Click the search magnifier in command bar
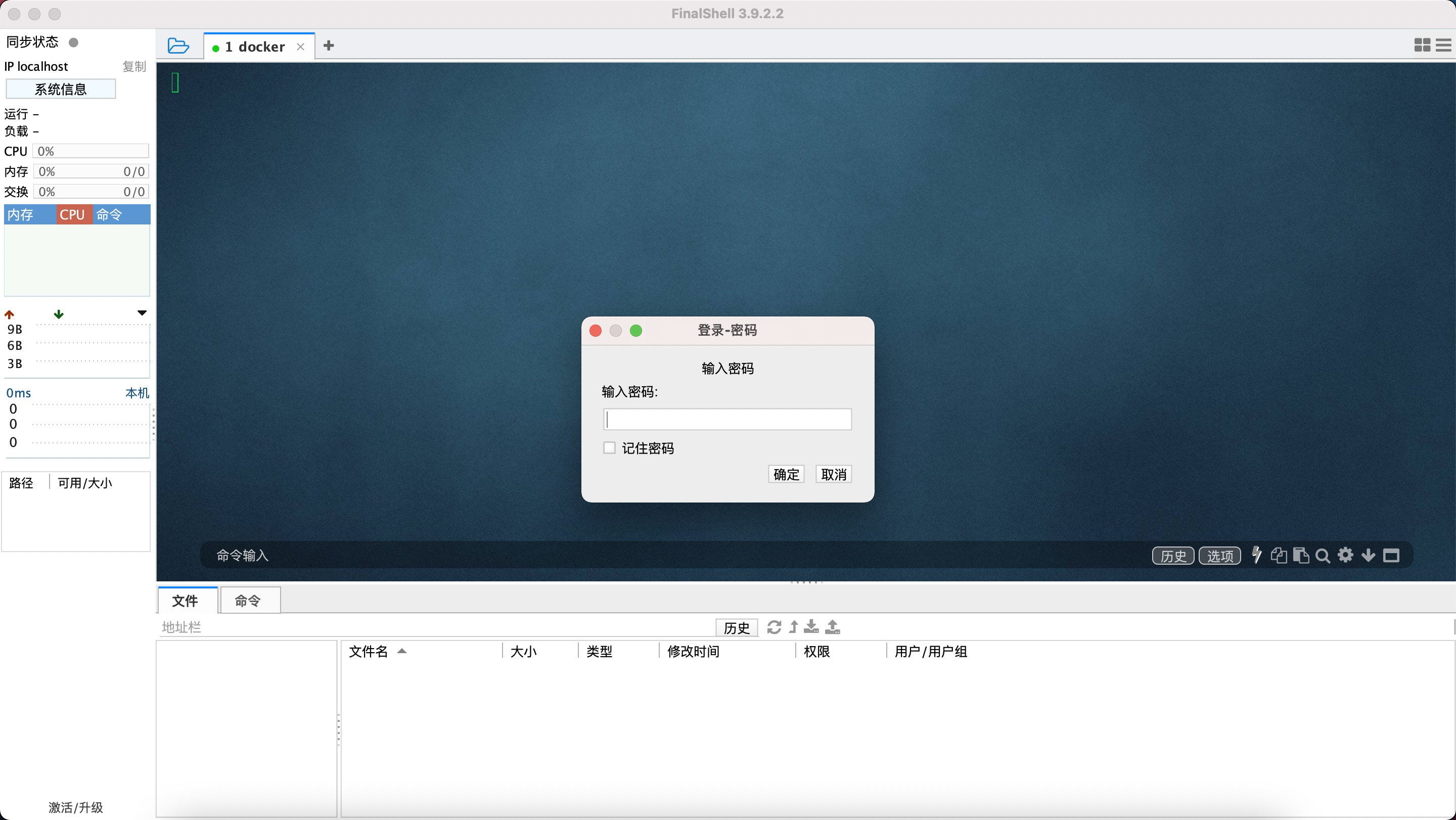This screenshot has height=820, width=1456. click(1323, 556)
